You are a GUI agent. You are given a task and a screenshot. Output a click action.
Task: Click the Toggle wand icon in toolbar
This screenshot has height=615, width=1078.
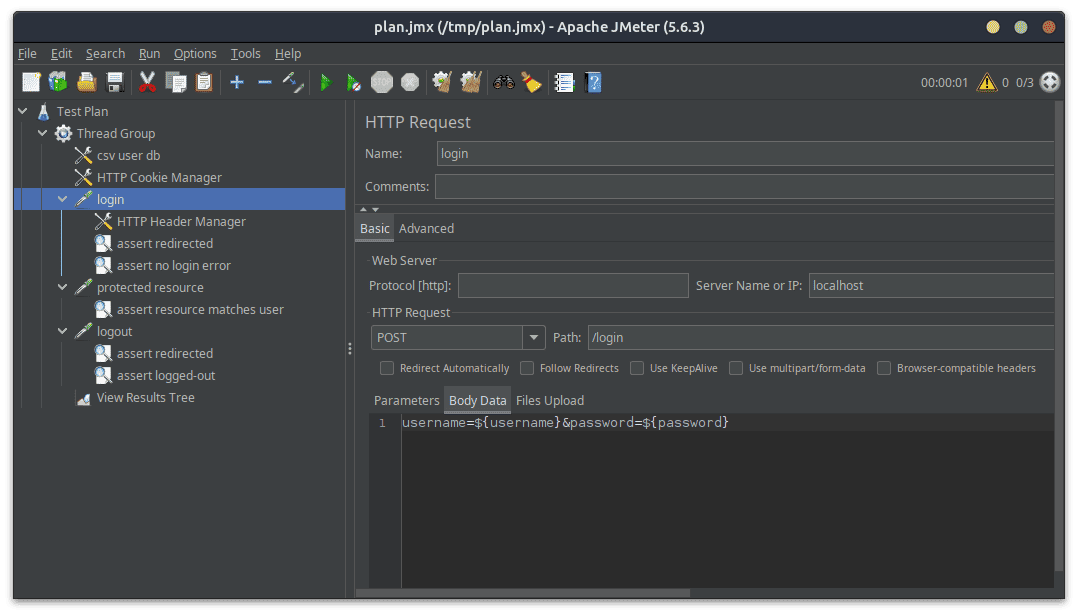click(293, 83)
